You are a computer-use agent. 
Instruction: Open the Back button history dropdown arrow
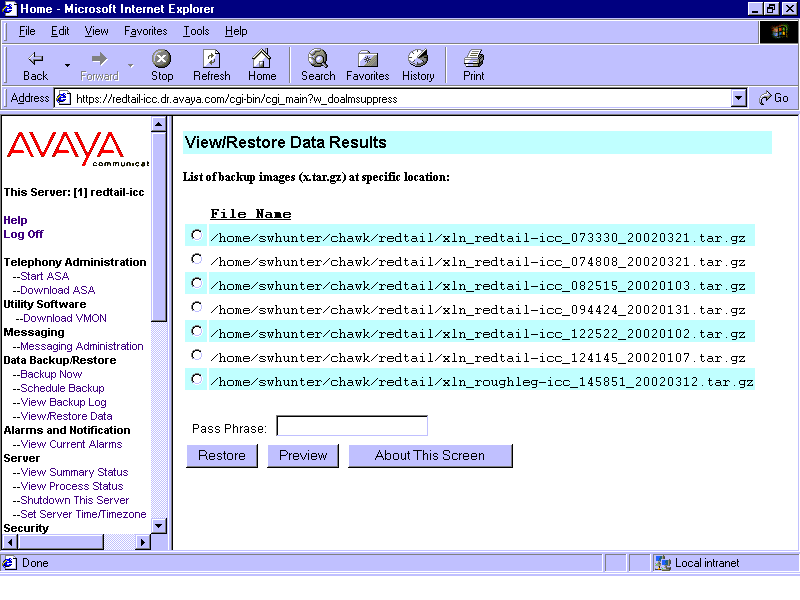(x=67, y=65)
